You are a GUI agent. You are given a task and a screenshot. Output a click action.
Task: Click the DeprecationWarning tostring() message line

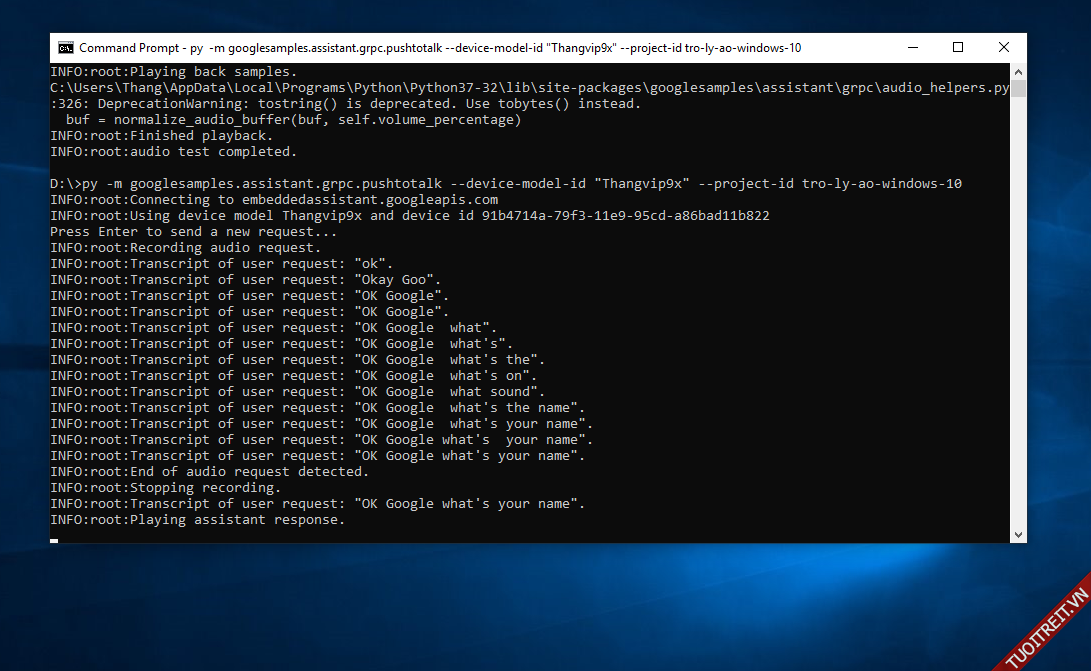pyautogui.click(x=345, y=104)
